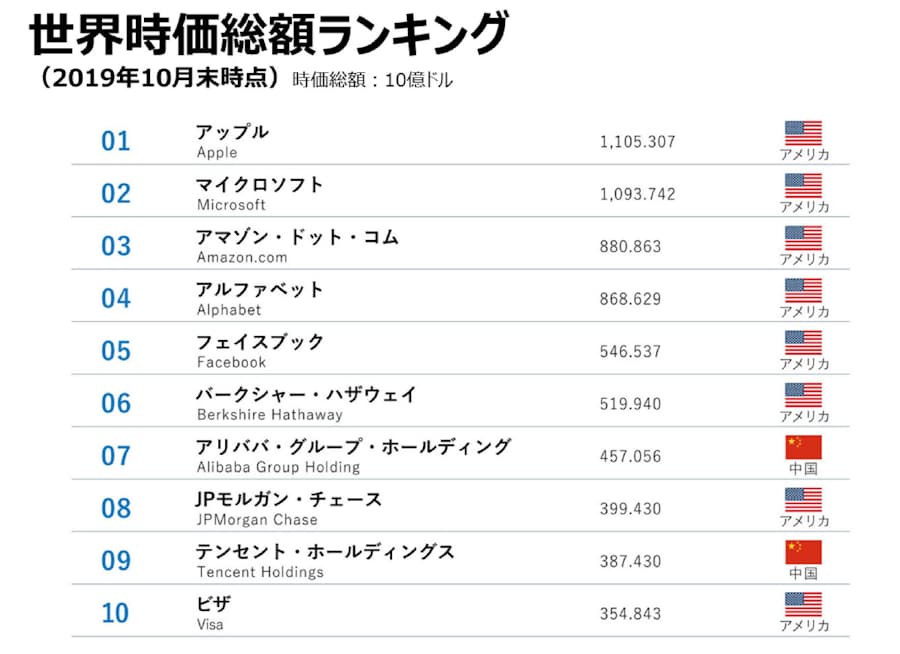Screen dimensions: 900x654
Task: Click the China flag beside Tencent Holdings
Action: click(803, 552)
